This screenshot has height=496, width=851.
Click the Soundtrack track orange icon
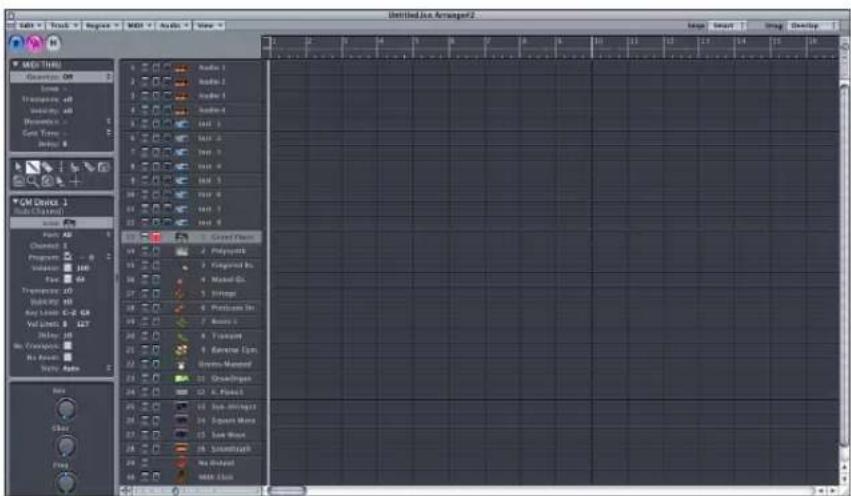click(182, 449)
